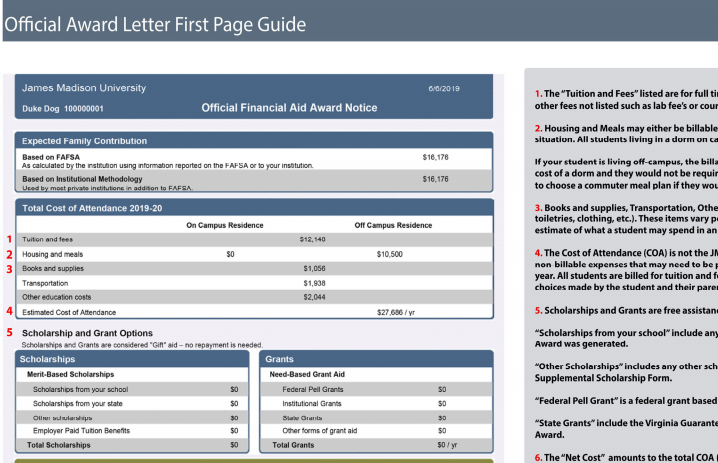Click the 'Total Scholarships' row label
Image resolution: width=718 pixels, height=463 pixels.
point(58,445)
